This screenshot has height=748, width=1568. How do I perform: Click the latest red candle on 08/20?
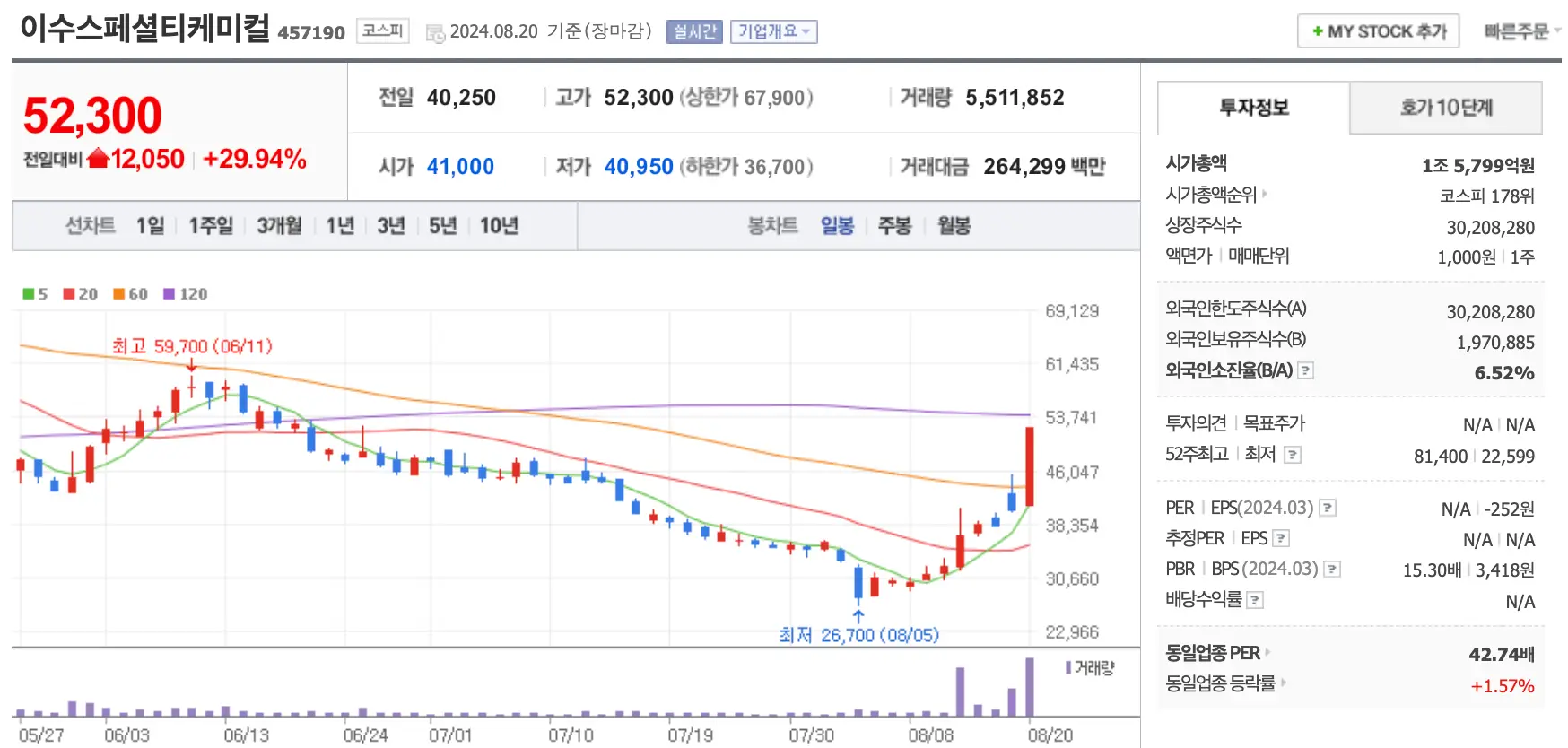[1030, 466]
